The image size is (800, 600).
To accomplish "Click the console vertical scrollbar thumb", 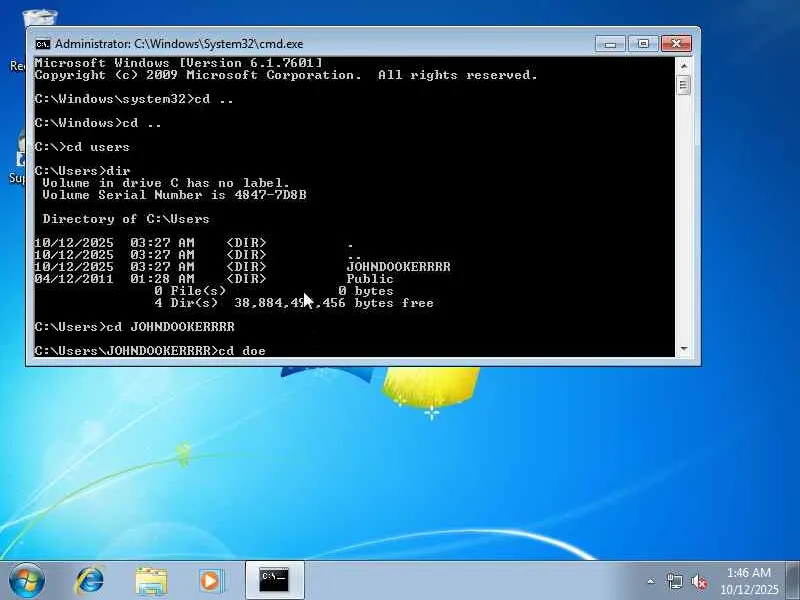I will click(684, 85).
